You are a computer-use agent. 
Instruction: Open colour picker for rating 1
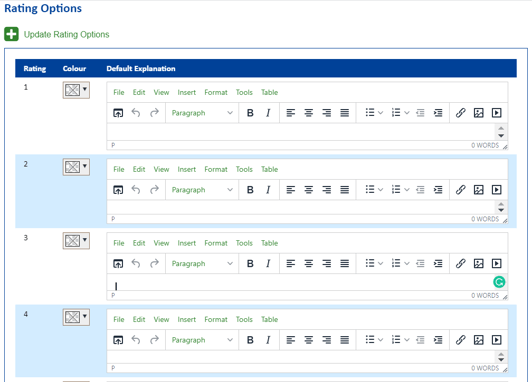point(76,90)
